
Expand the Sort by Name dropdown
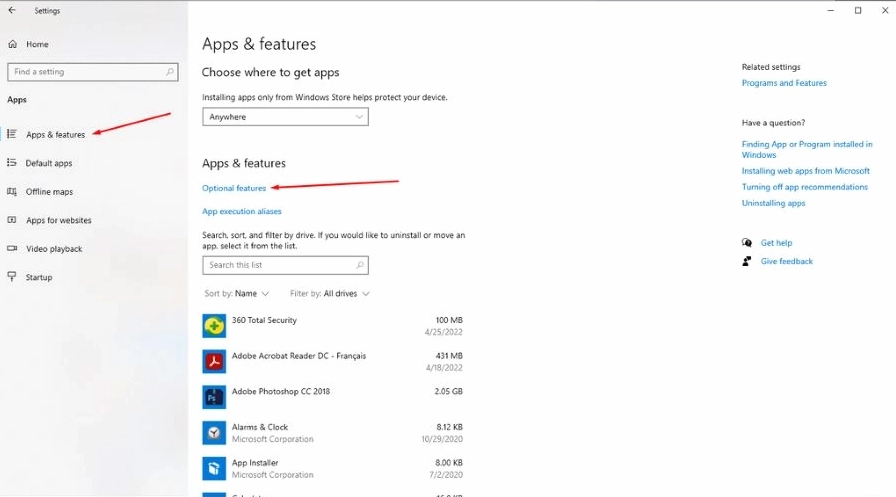coord(237,294)
